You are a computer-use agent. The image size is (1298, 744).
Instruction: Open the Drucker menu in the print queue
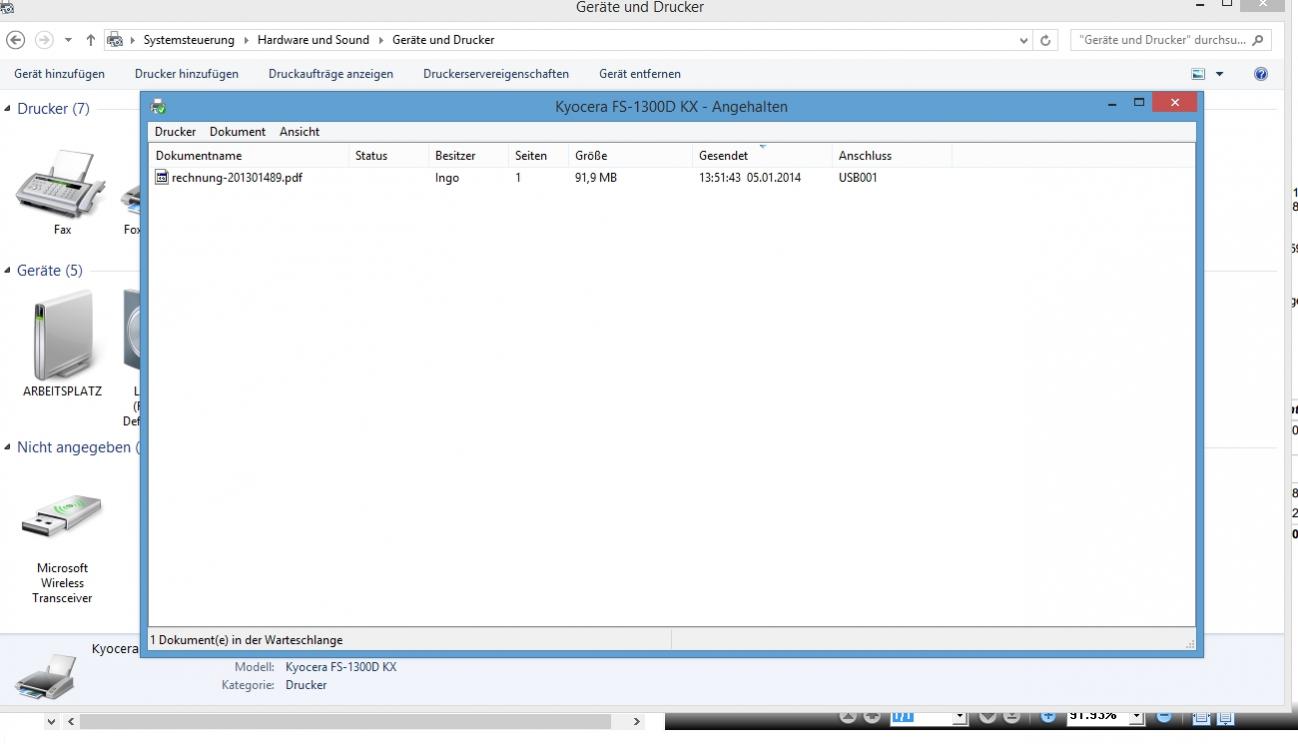tap(175, 132)
